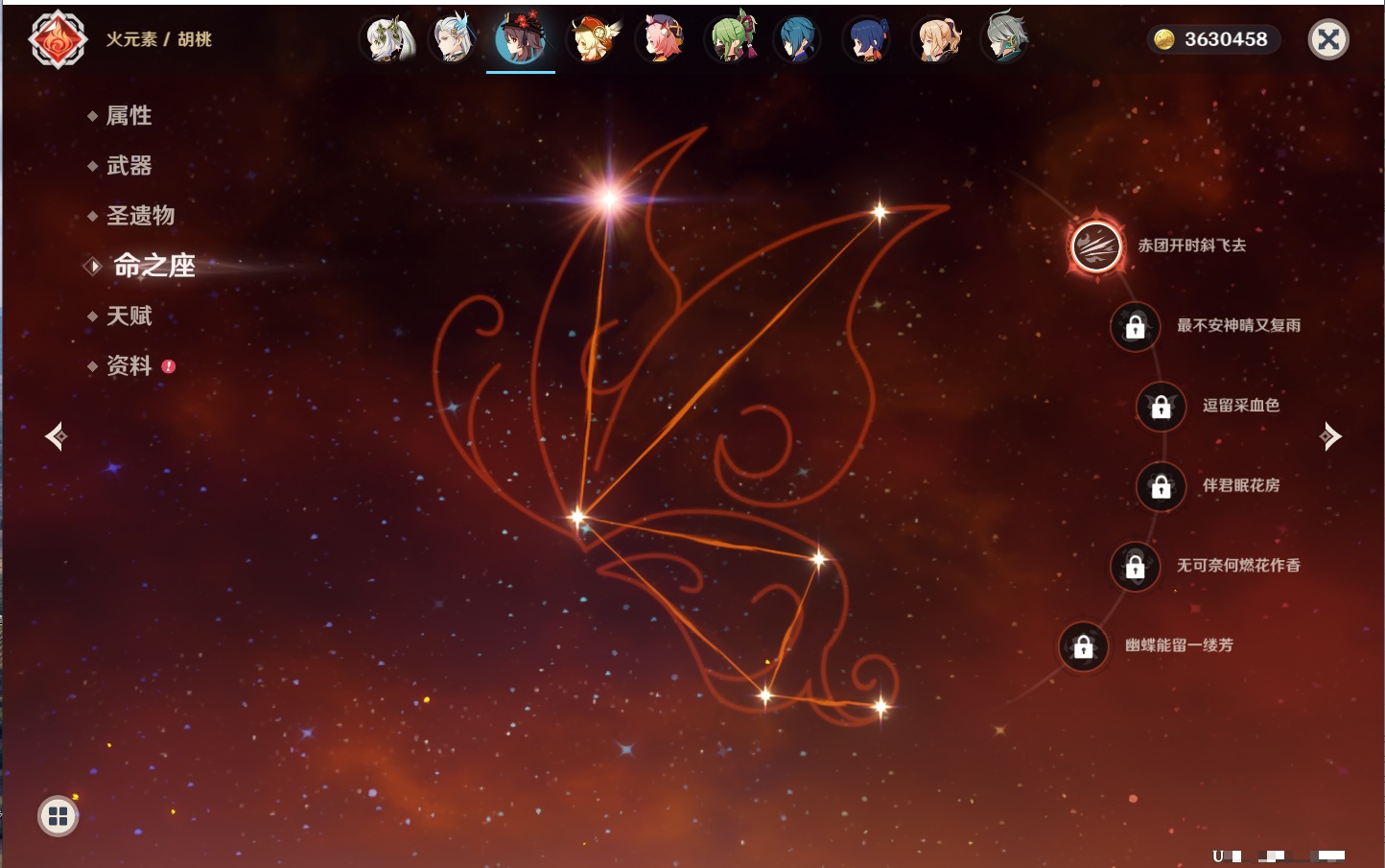This screenshot has width=1385, height=868.
Task: Open the activated constellation icon 赤团开时斜飞去
Action: click(1096, 246)
